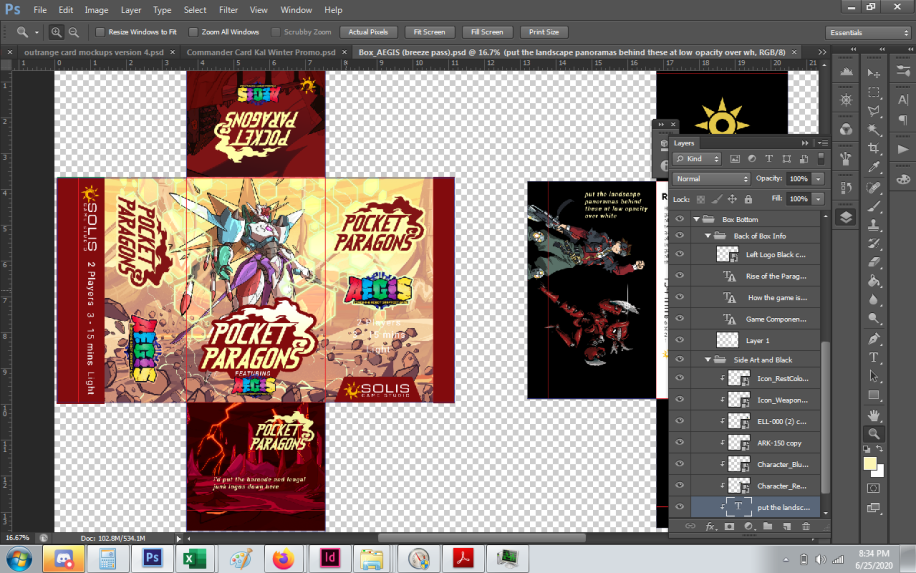Select the Hand tool
Image resolution: width=916 pixels, height=573 pixels.
873,415
